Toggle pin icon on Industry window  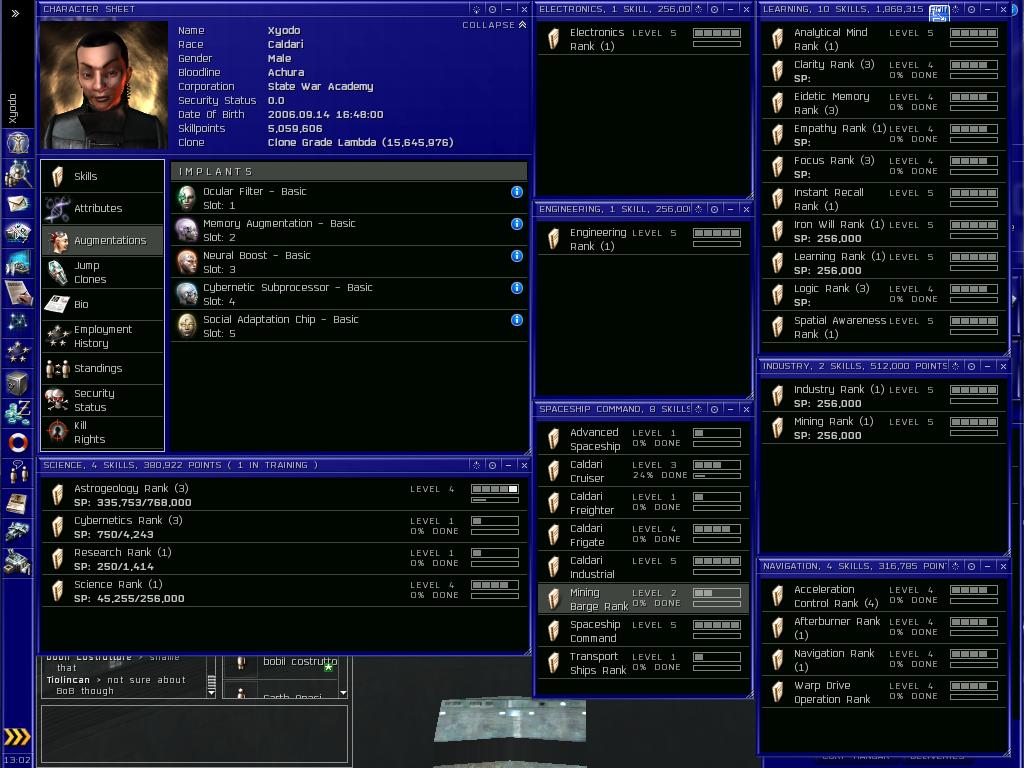pos(955,366)
